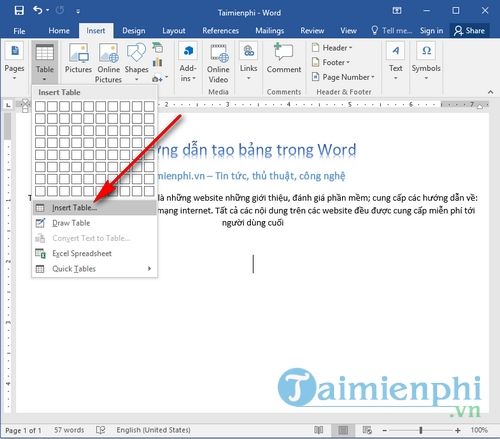This screenshot has height=439, width=500.
Task: Switch to Print Layout view
Action: [x=343, y=430]
